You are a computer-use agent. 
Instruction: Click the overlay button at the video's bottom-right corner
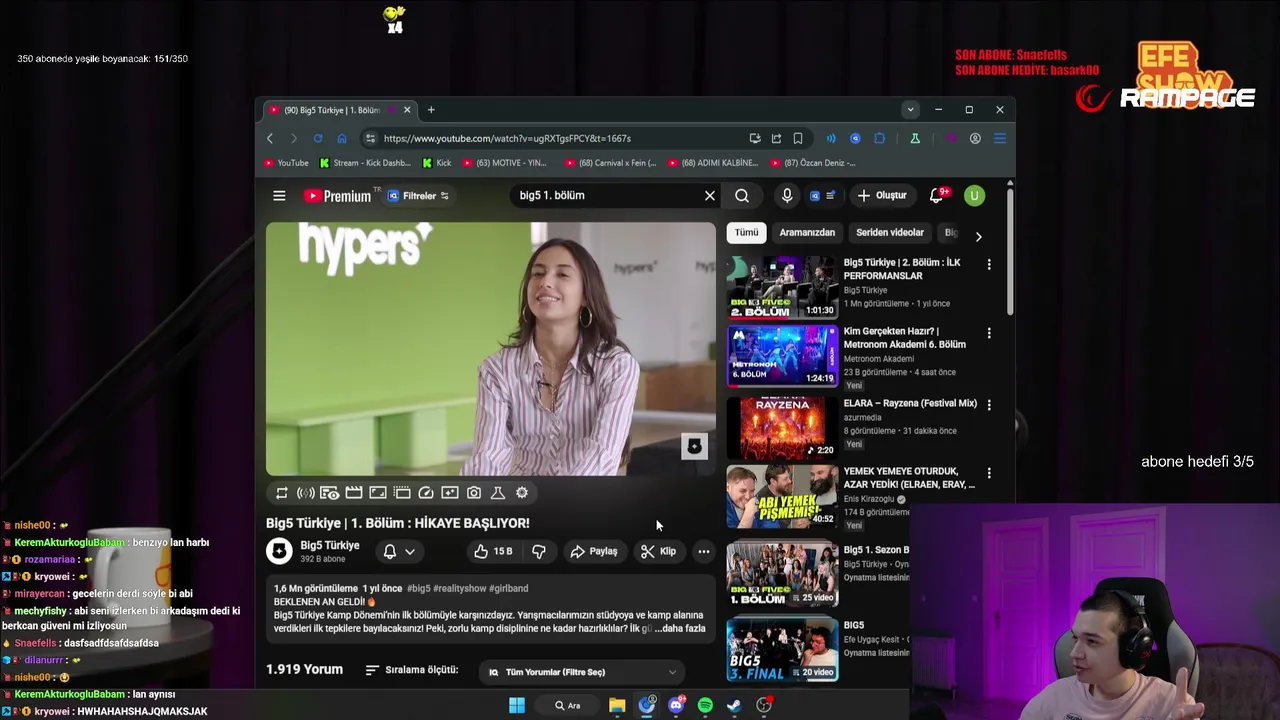[x=694, y=446]
